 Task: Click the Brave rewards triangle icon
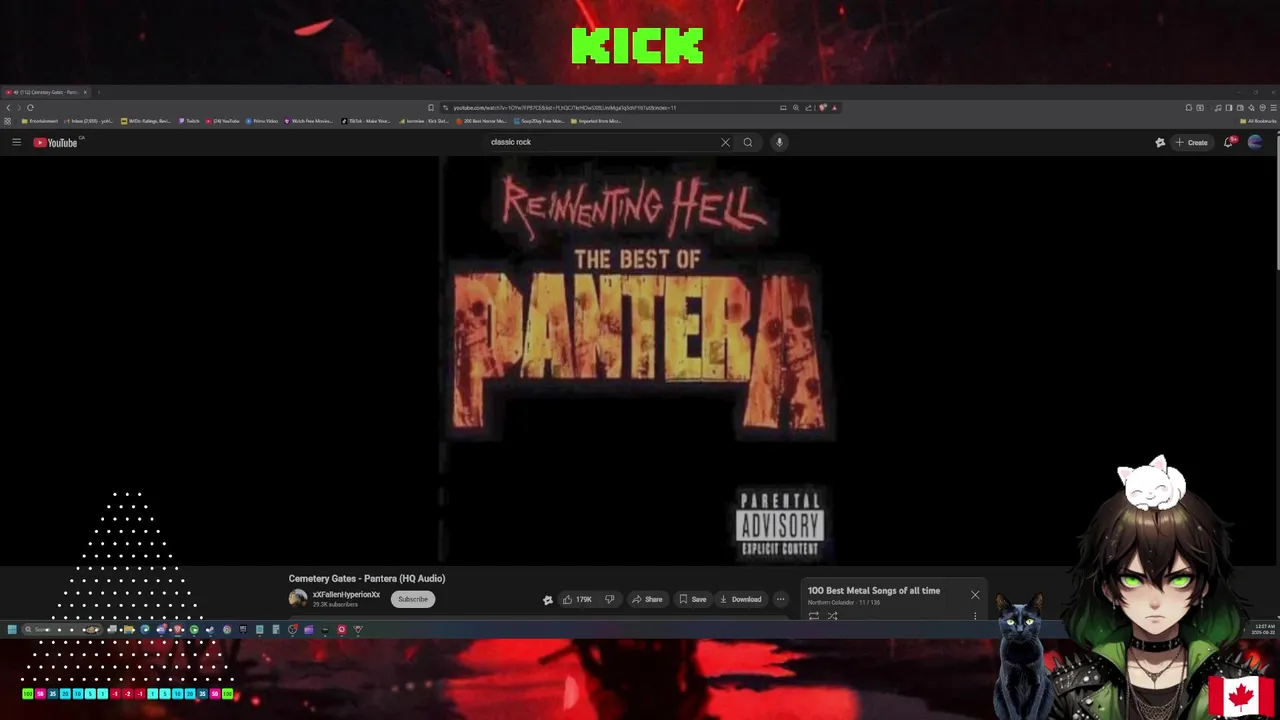[x=834, y=107]
